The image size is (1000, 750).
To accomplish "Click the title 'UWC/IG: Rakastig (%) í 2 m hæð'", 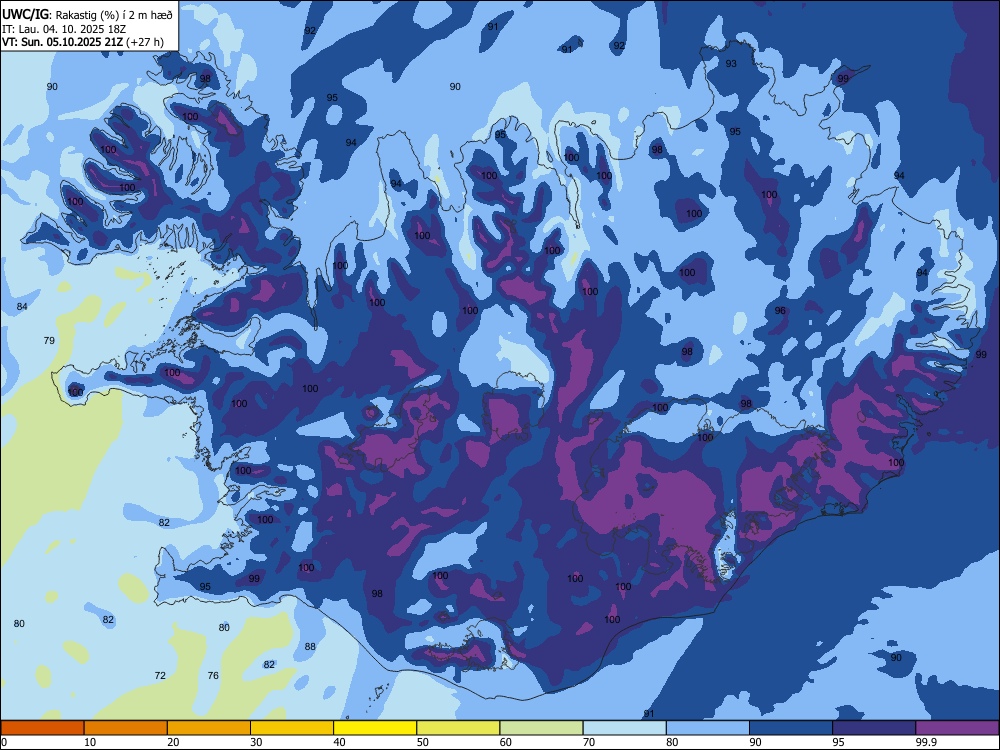I will point(87,14).
